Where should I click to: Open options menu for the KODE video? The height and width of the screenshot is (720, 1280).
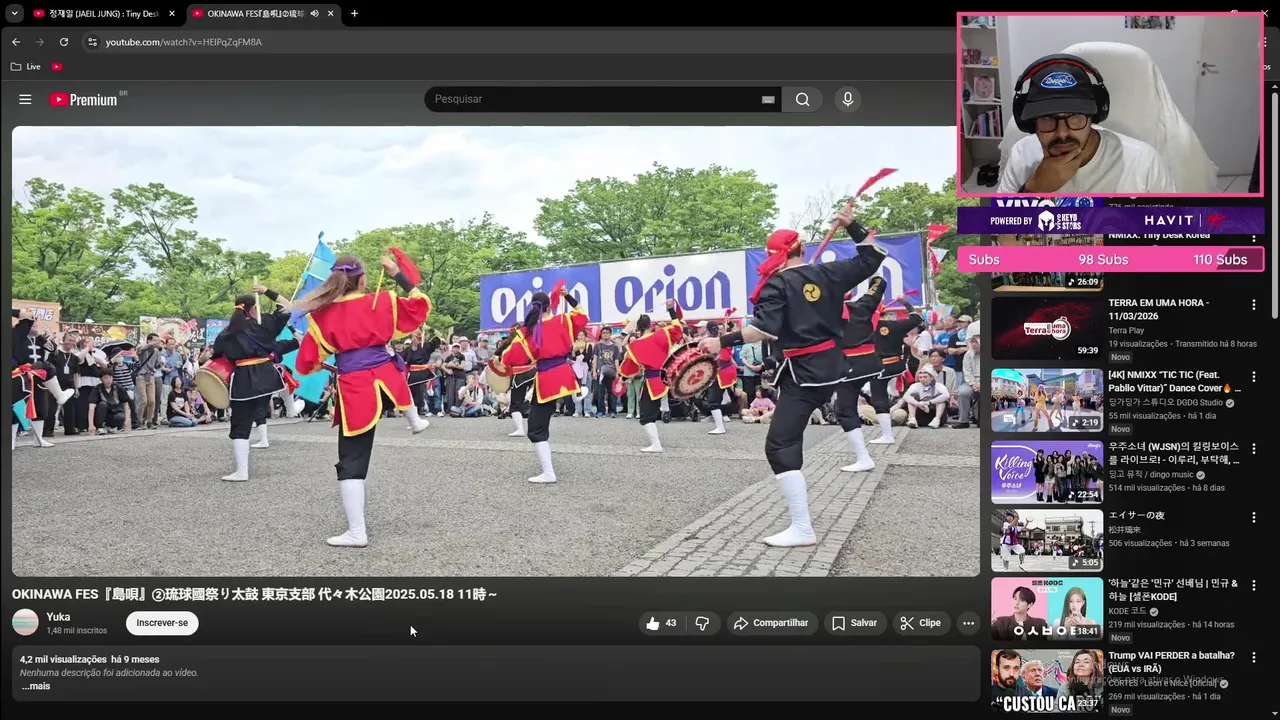[x=1253, y=584]
